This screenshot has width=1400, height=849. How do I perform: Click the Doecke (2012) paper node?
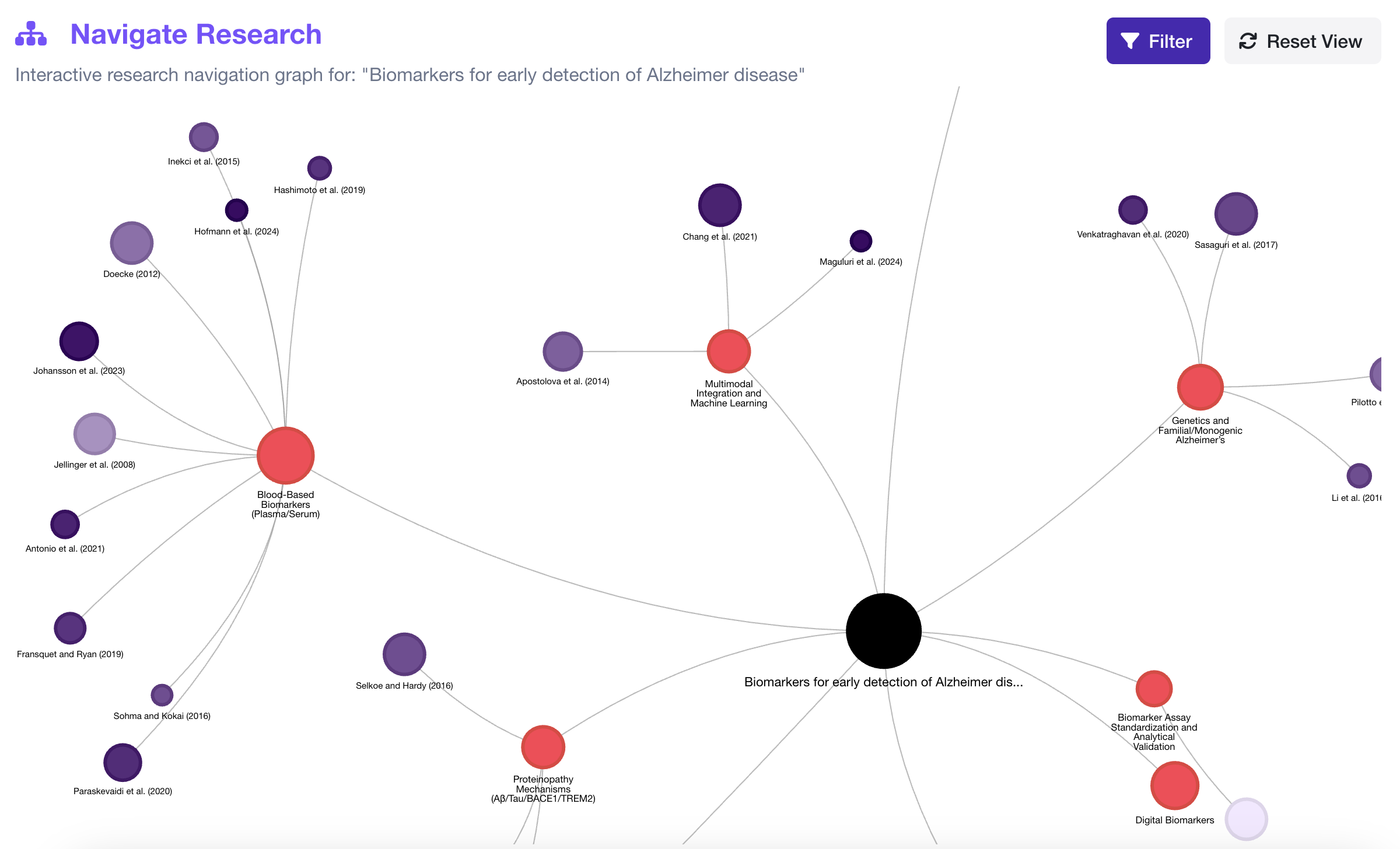click(131, 243)
